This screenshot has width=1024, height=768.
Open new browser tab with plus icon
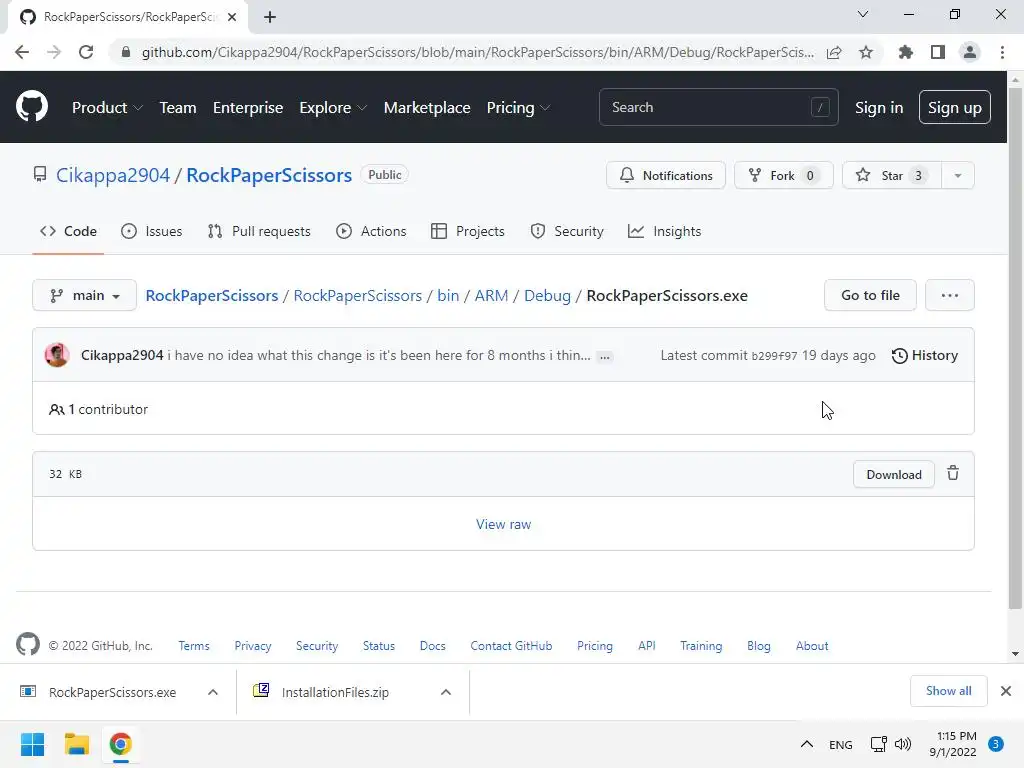(270, 17)
